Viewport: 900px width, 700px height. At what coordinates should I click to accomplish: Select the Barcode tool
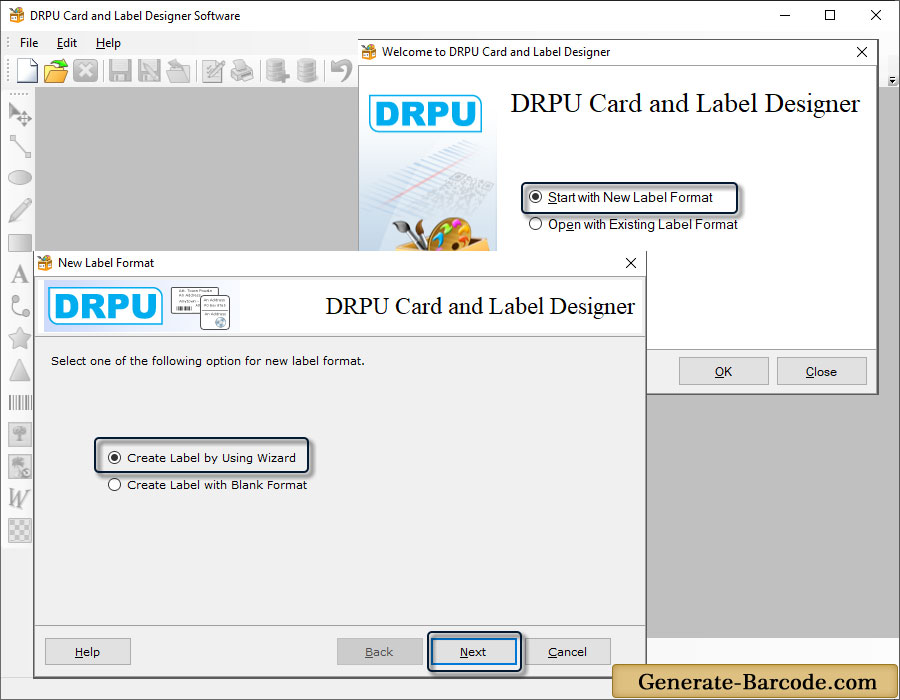[x=20, y=403]
